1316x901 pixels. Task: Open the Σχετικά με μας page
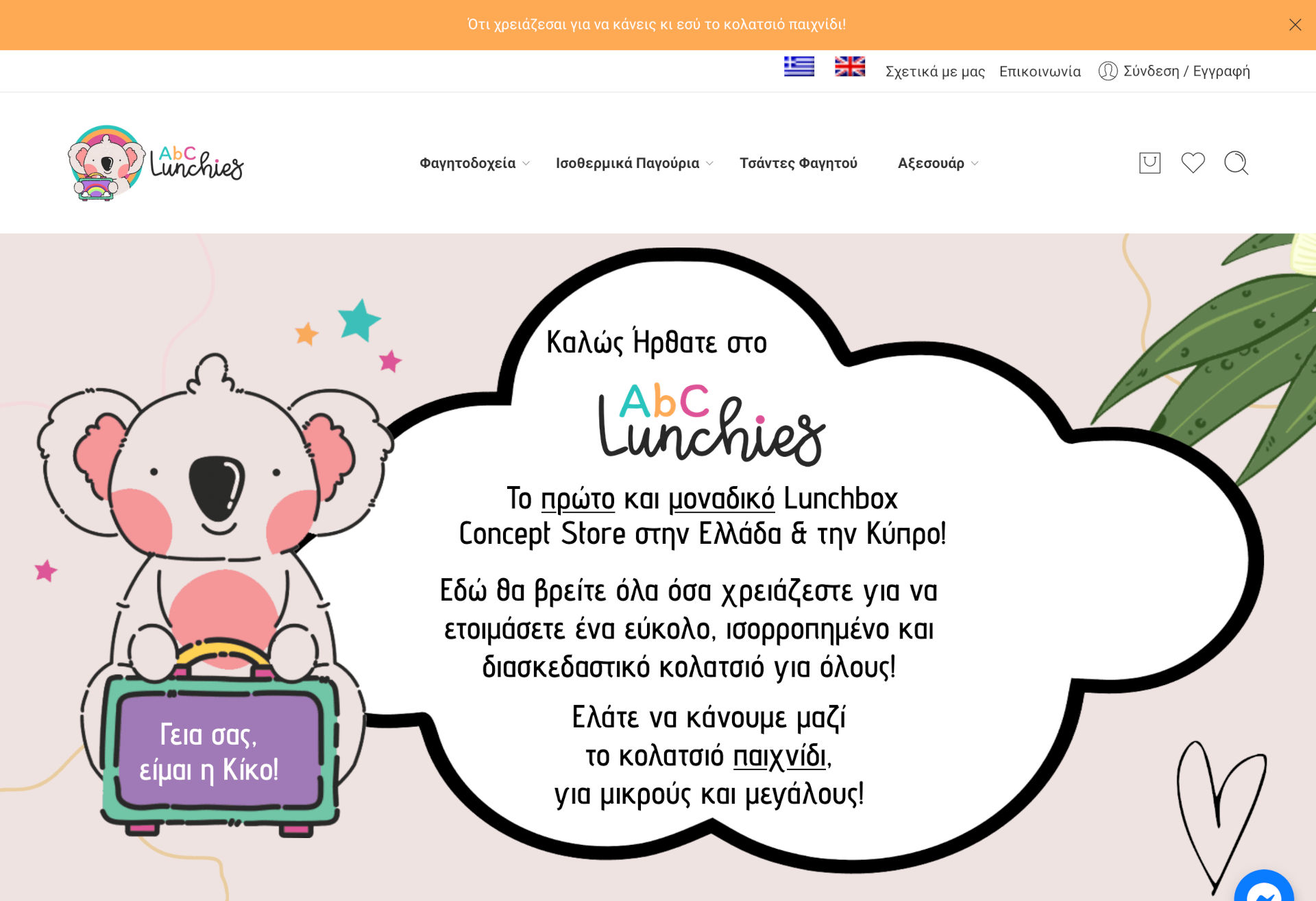[x=935, y=71]
